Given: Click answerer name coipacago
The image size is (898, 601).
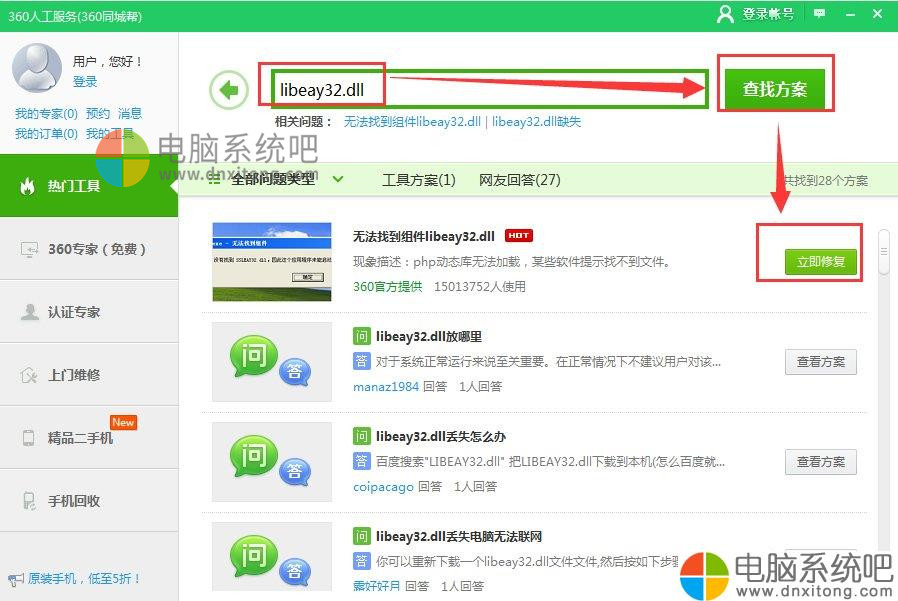Looking at the screenshot, I should 383,487.
